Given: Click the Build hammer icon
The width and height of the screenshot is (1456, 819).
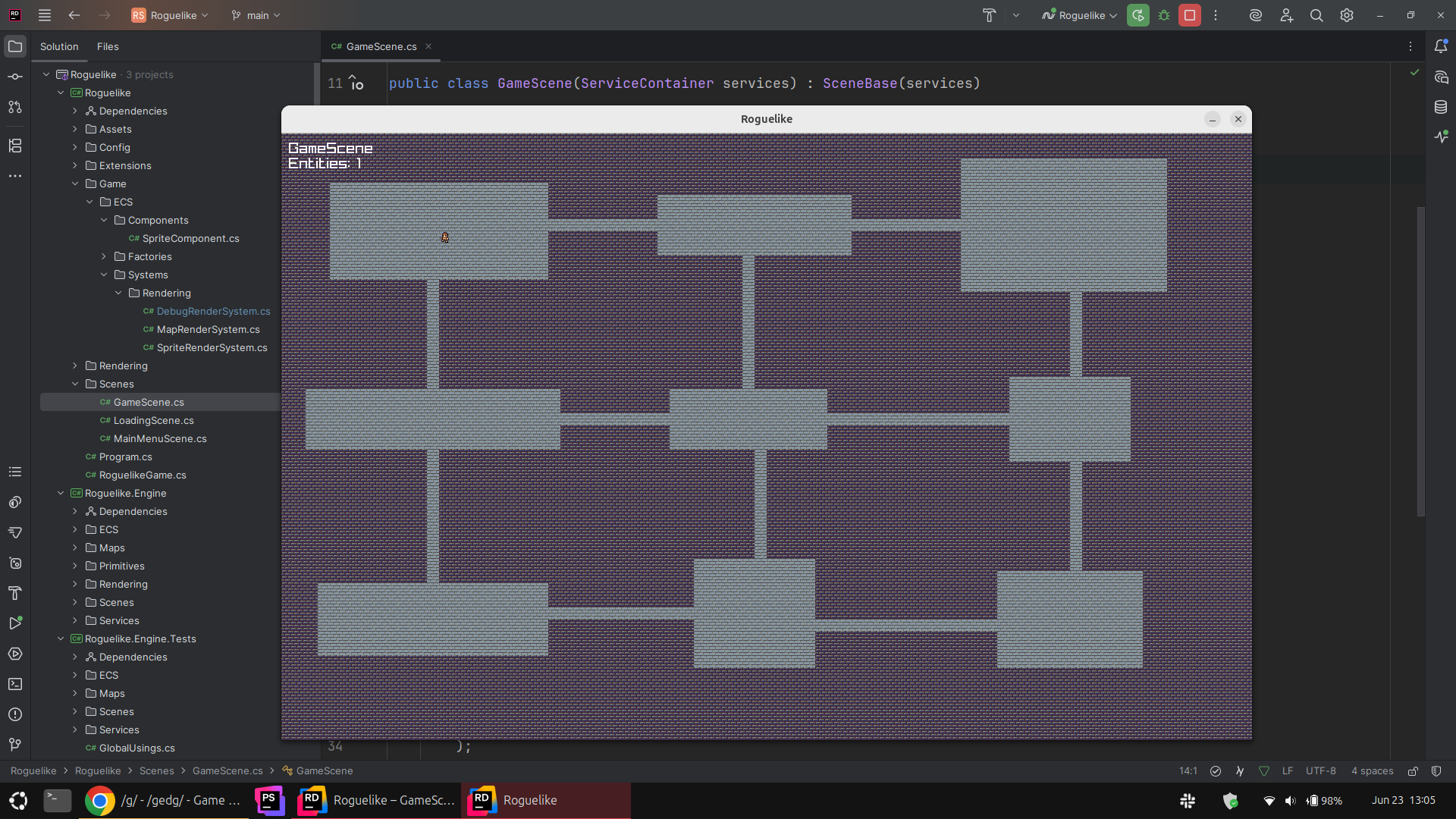Looking at the screenshot, I should [989, 15].
